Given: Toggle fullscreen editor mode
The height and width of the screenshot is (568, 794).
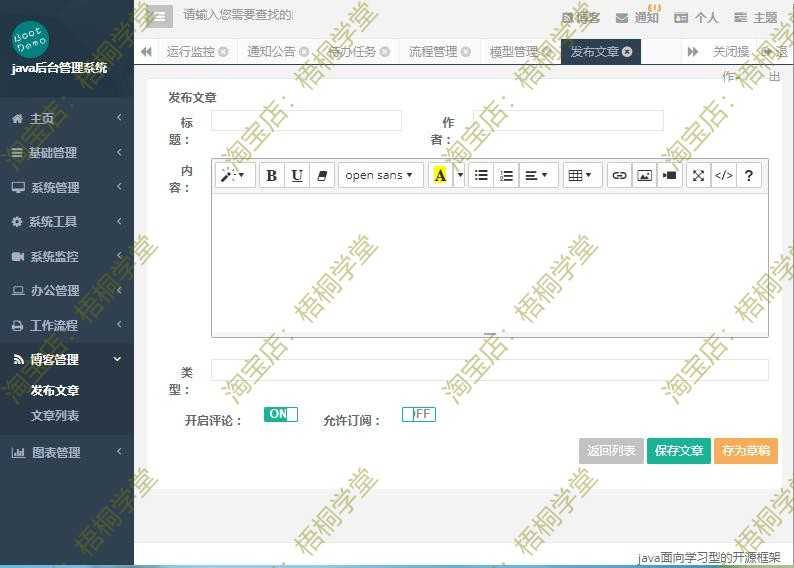Looking at the screenshot, I should [x=698, y=176].
